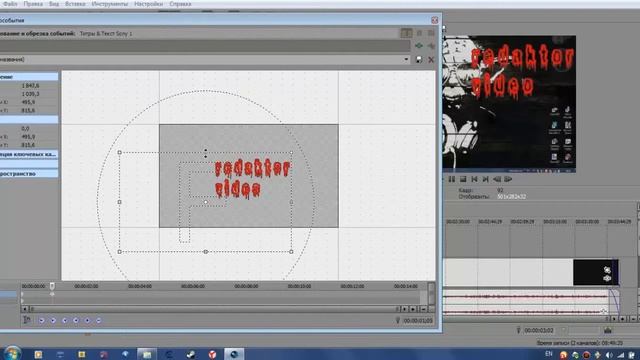Click the video preview image
The width and height of the screenshot is (640, 360).
[509, 104]
